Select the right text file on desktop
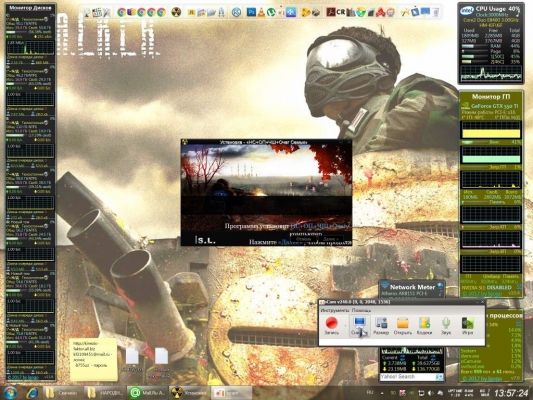The image size is (533, 400). coord(161,362)
